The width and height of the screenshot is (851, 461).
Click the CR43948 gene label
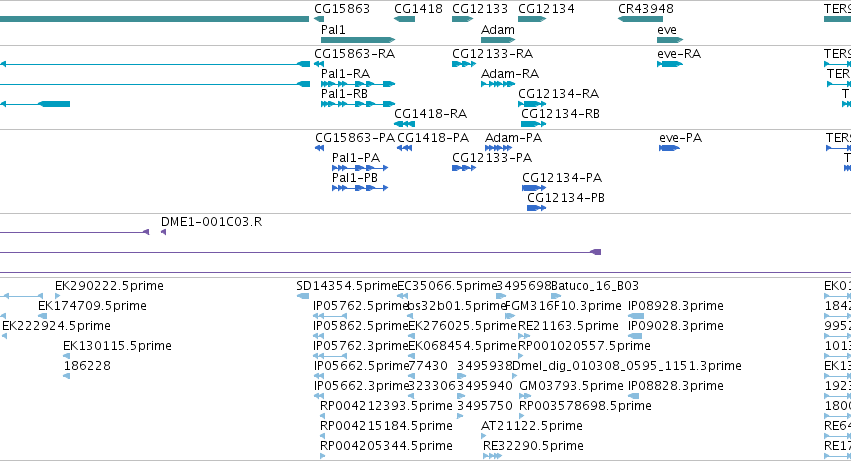point(646,9)
